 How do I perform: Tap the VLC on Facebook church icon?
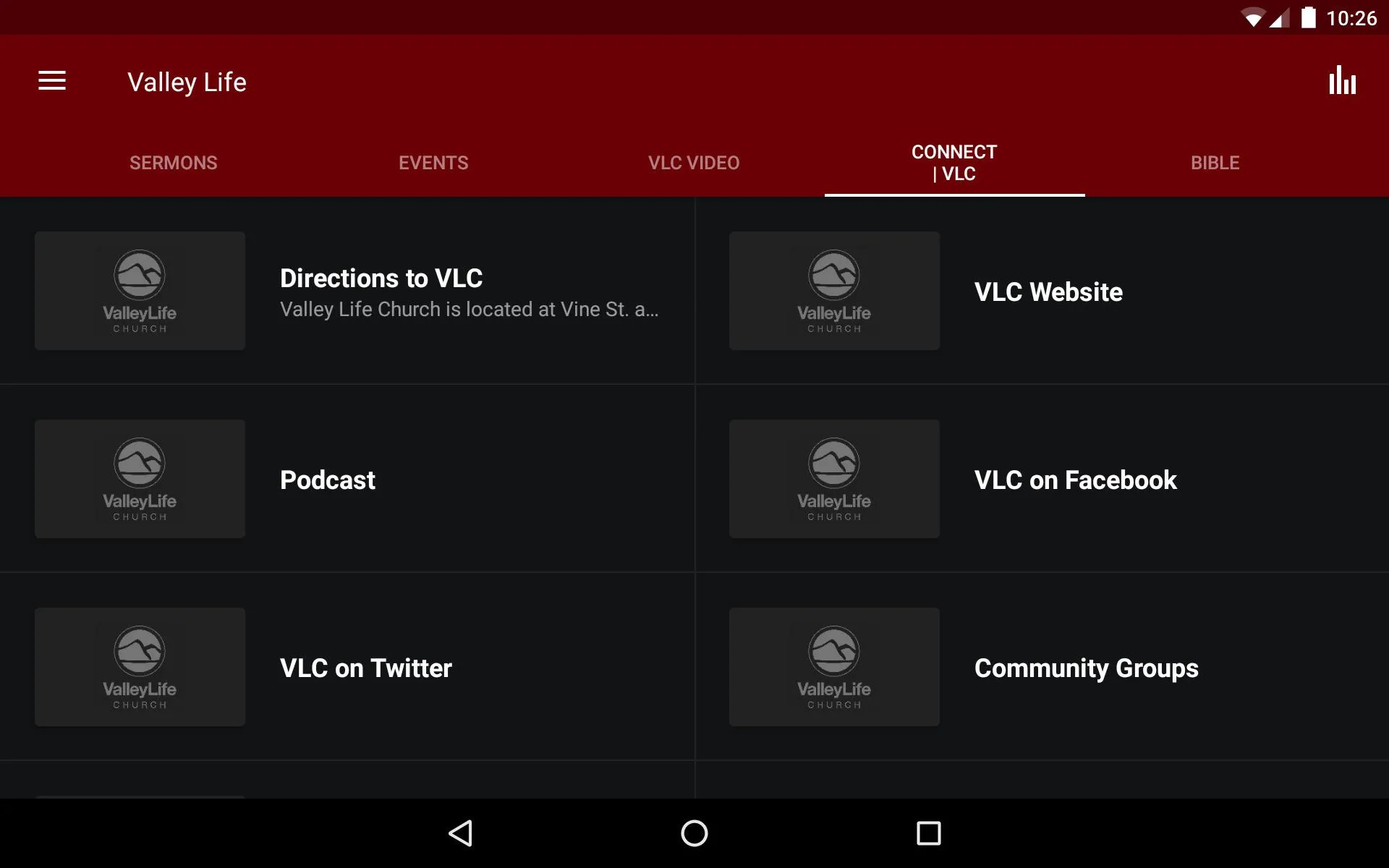click(835, 479)
